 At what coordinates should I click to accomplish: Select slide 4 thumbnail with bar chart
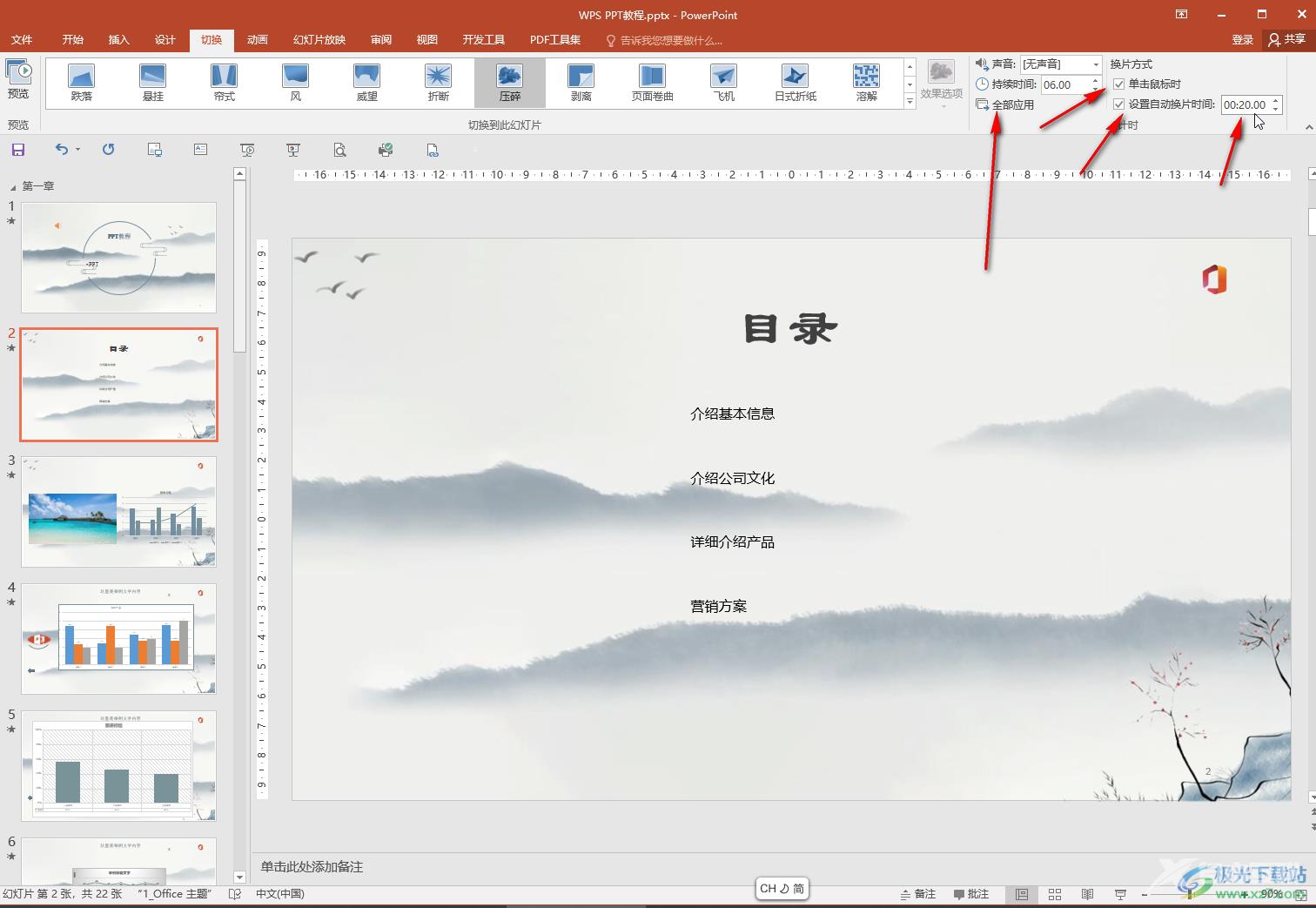(x=118, y=639)
